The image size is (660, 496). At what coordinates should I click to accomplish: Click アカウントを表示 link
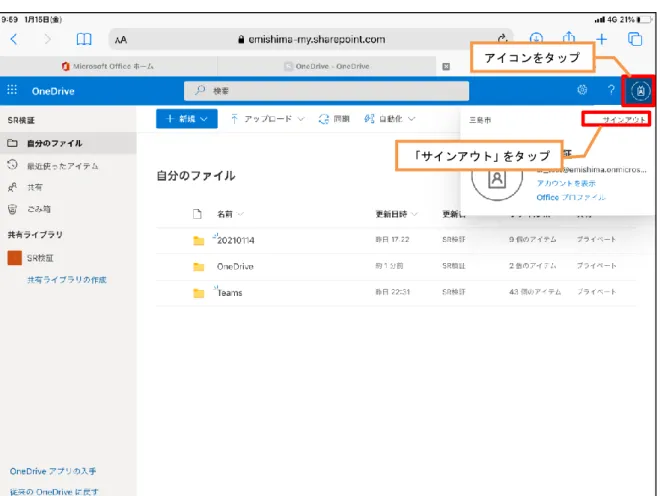[x=566, y=183]
